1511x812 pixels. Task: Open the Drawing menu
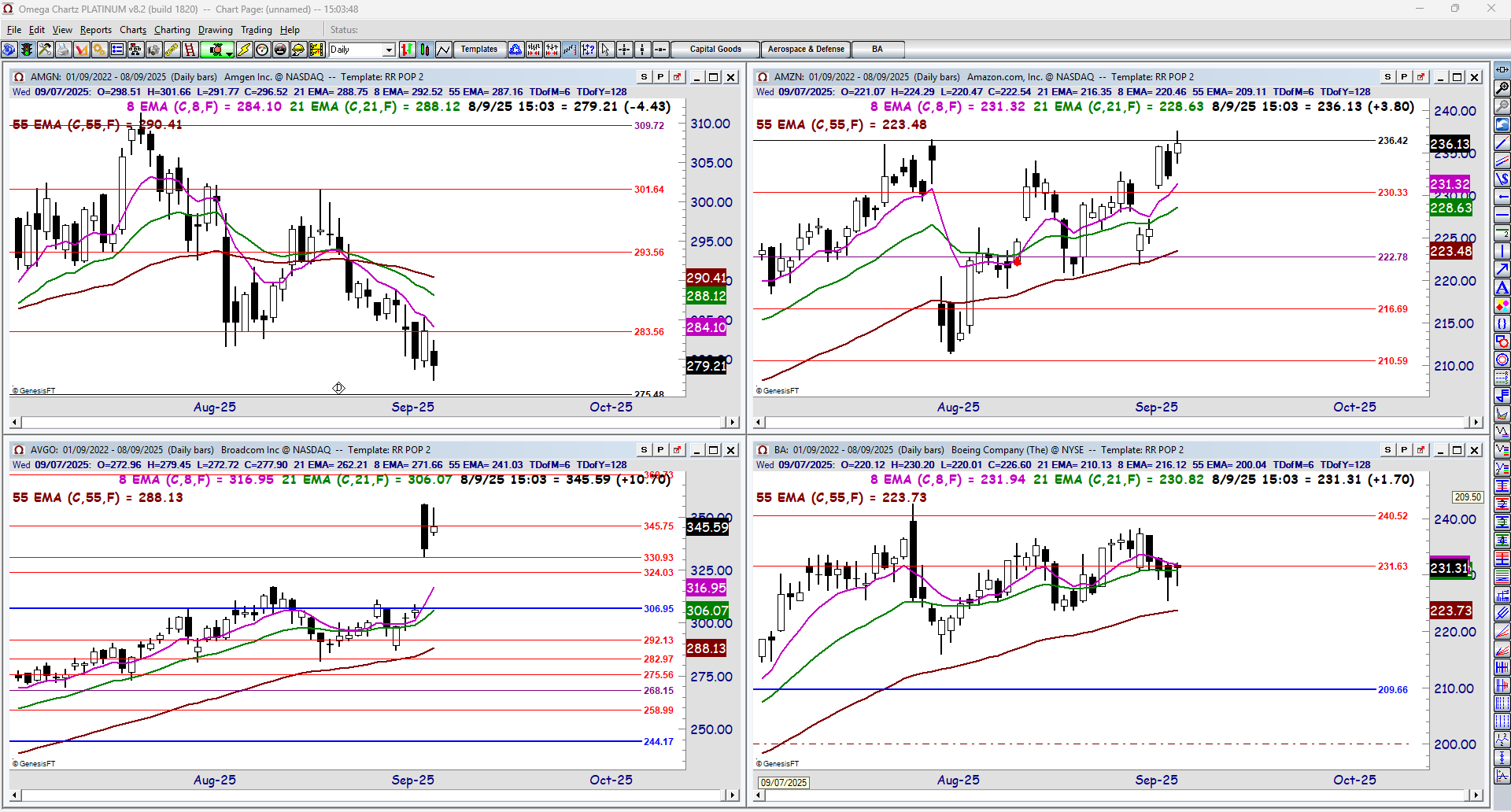(216, 30)
